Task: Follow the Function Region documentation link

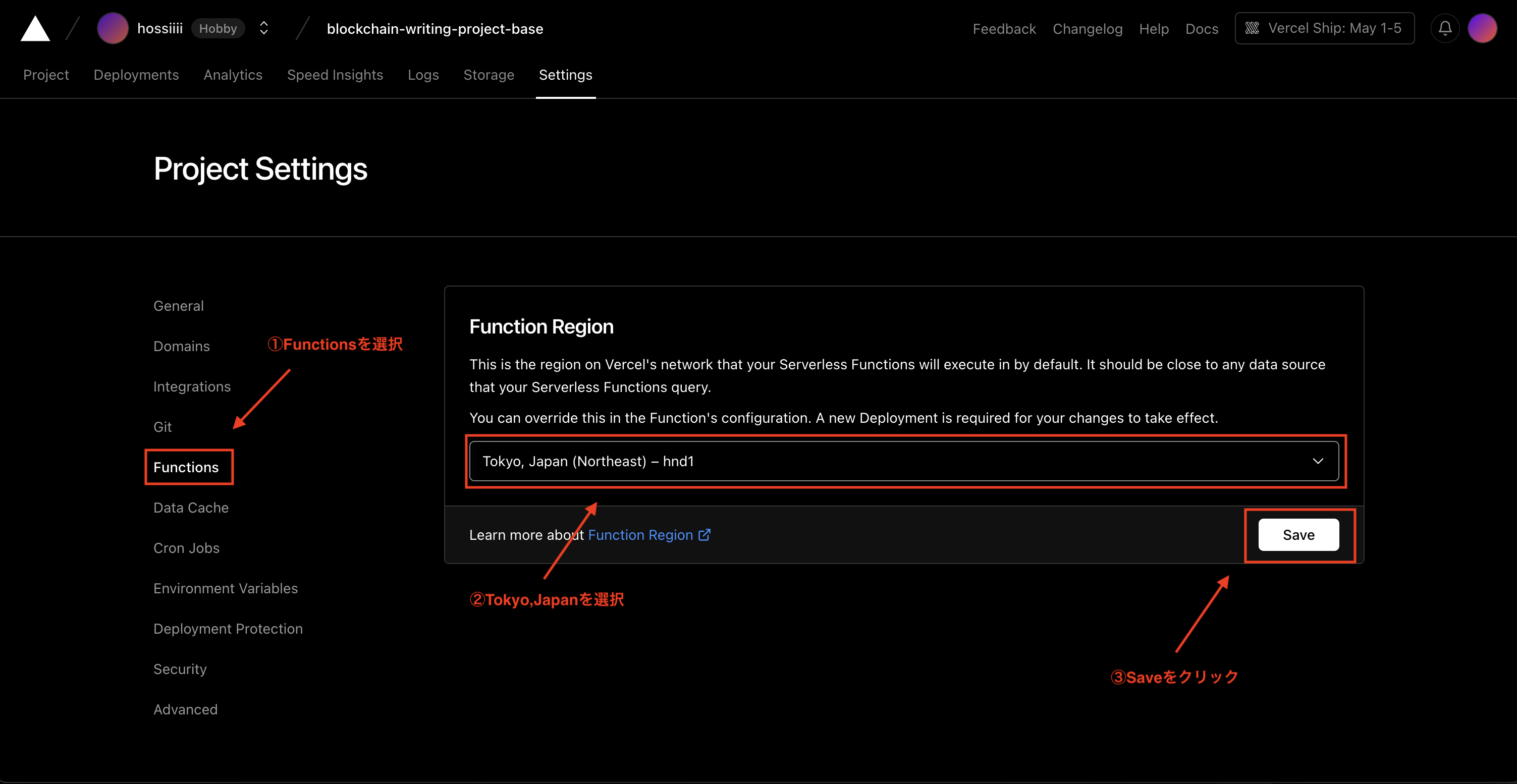Action: 640,534
